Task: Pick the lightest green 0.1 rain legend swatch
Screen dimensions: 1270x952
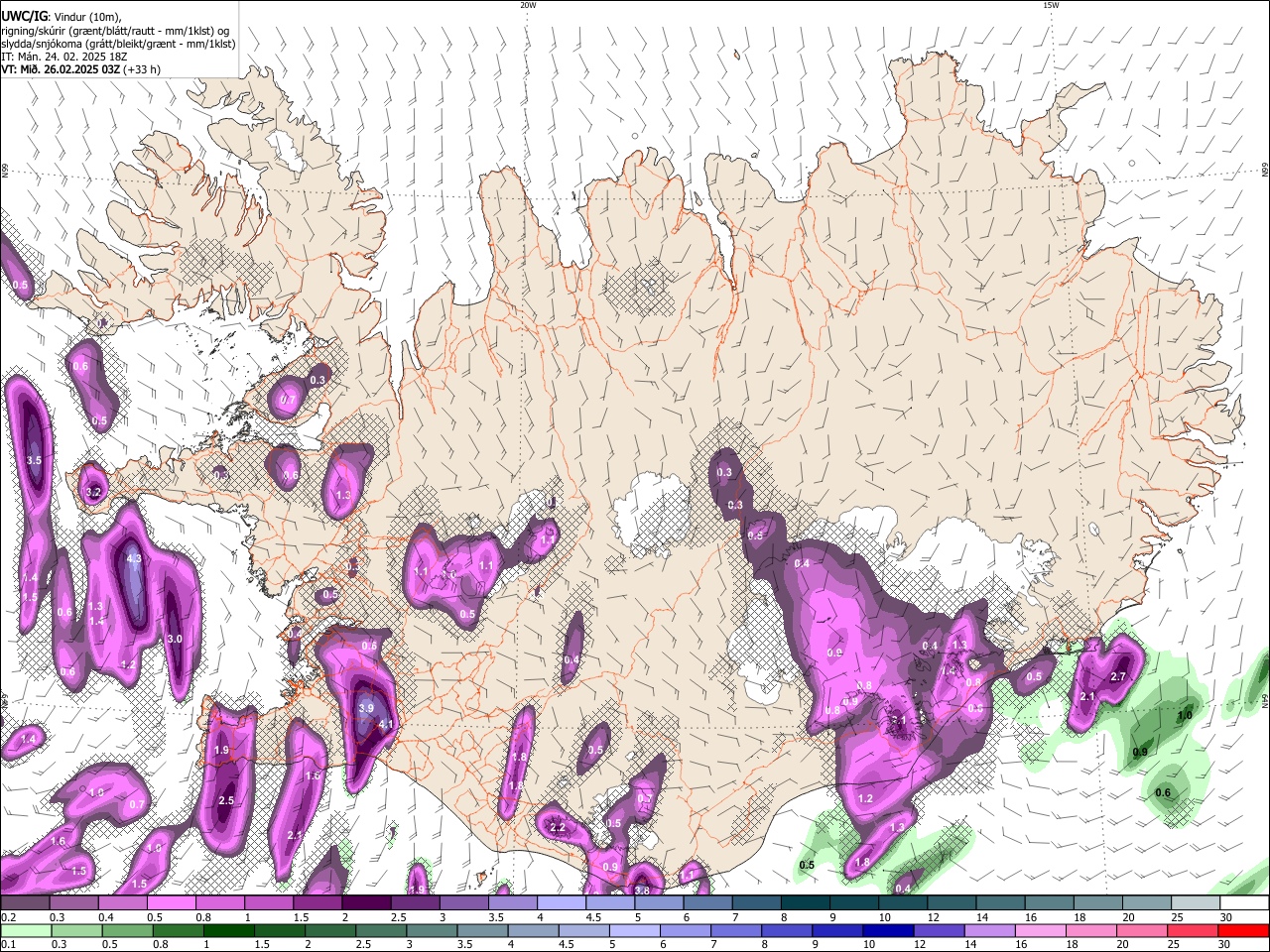Action: pyautogui.click(x=26, y=930)
